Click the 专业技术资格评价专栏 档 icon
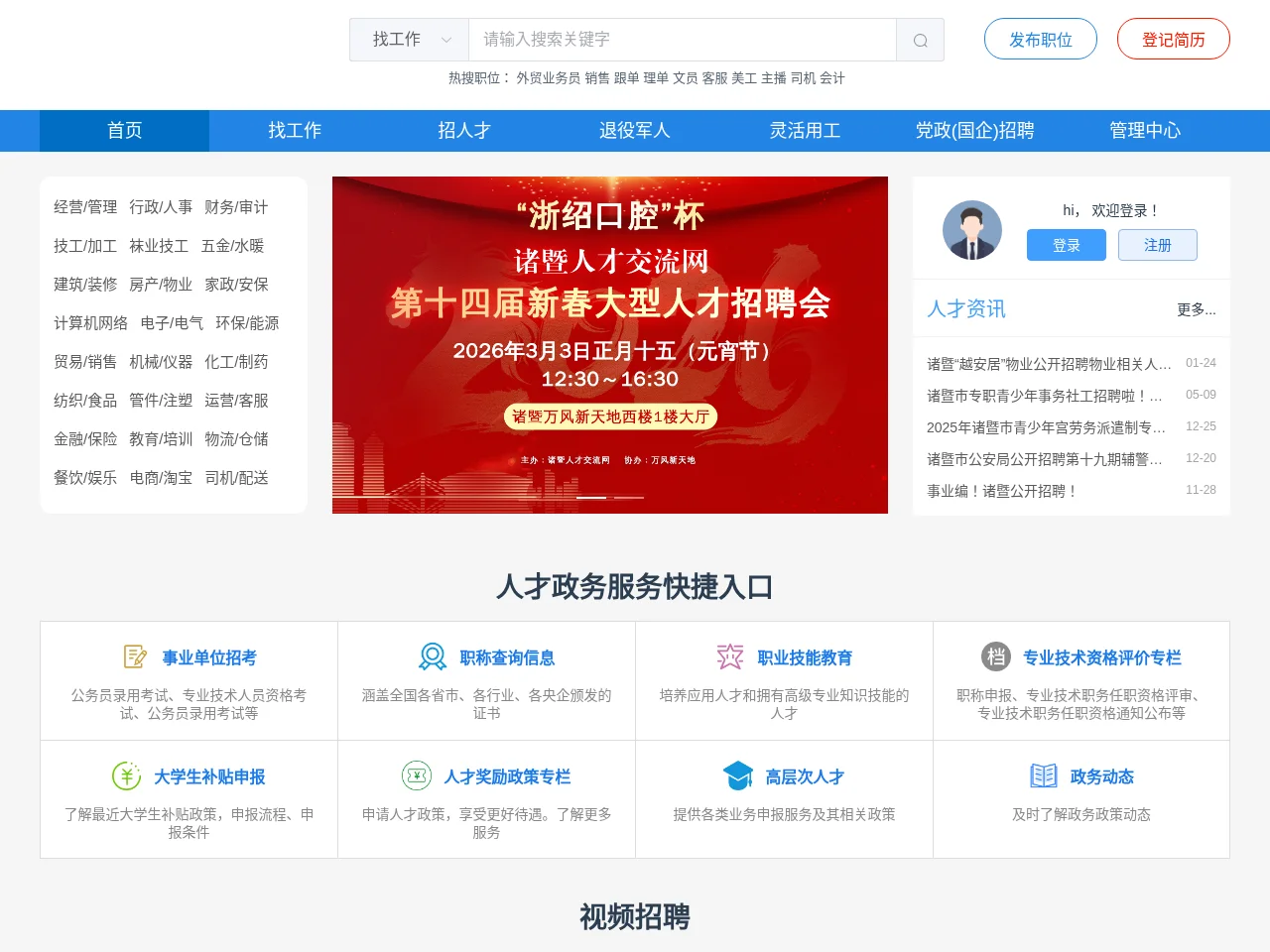The width and height of the screenshot is (1270, 952). tap(996, 656)
